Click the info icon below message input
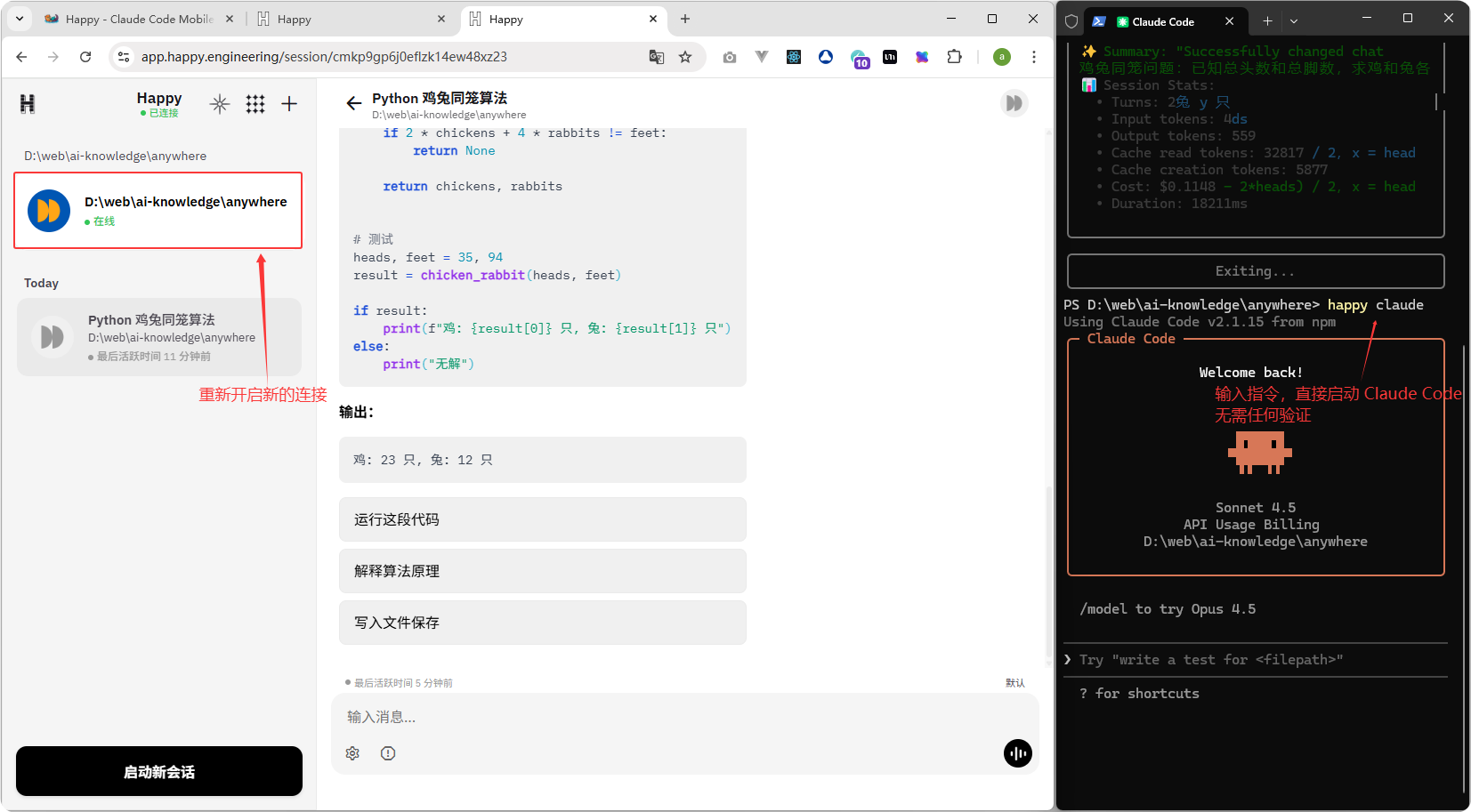 [x=388, y=753]
